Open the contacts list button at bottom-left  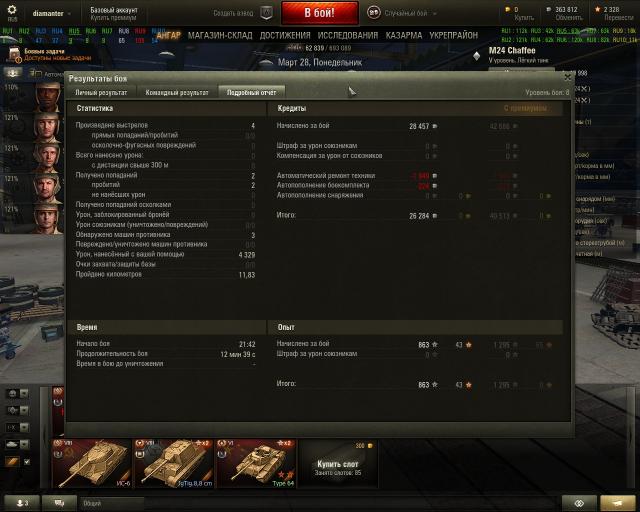coord(22,503)
